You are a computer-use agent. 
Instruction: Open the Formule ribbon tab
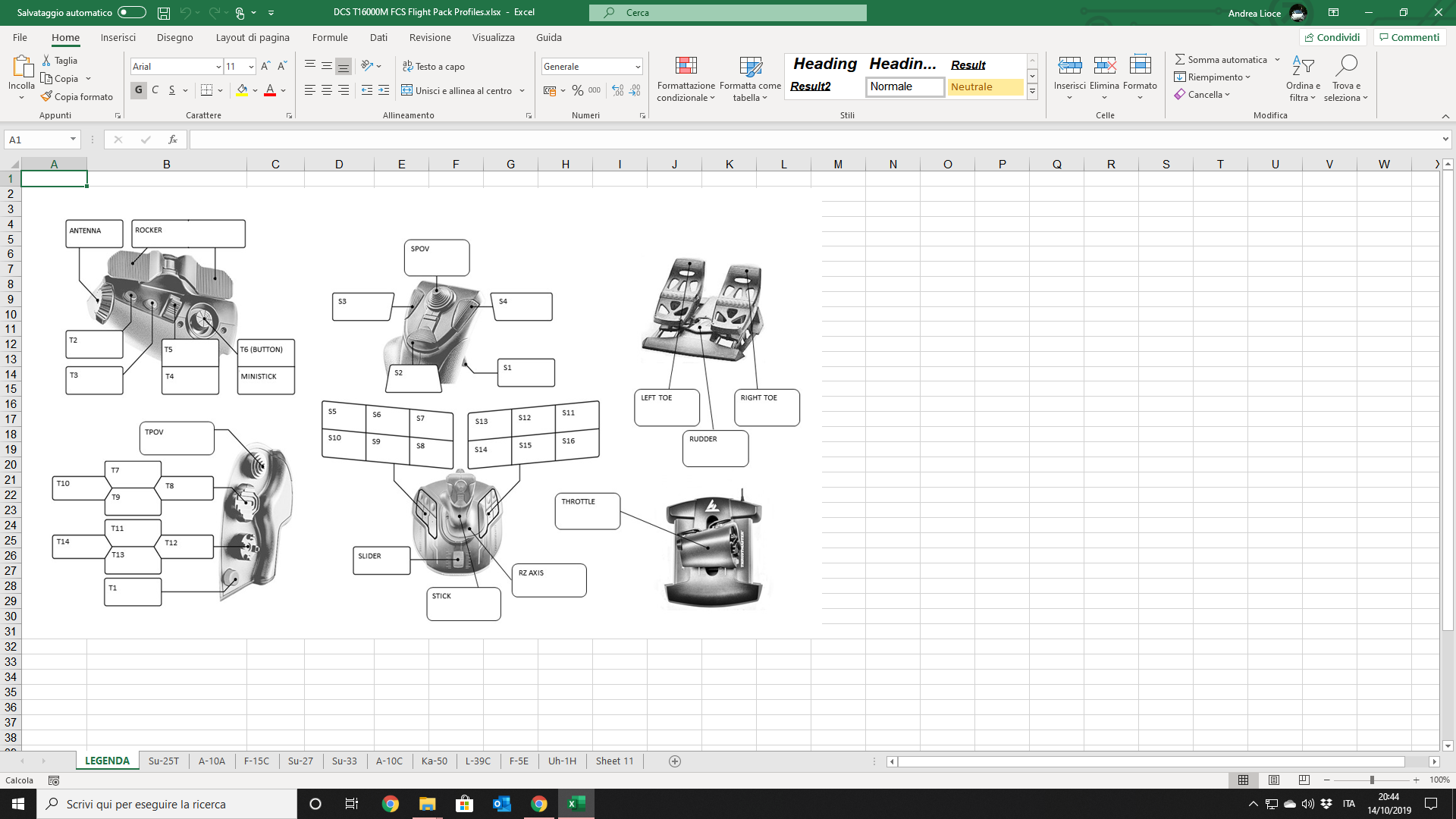[x=330, y=37]
